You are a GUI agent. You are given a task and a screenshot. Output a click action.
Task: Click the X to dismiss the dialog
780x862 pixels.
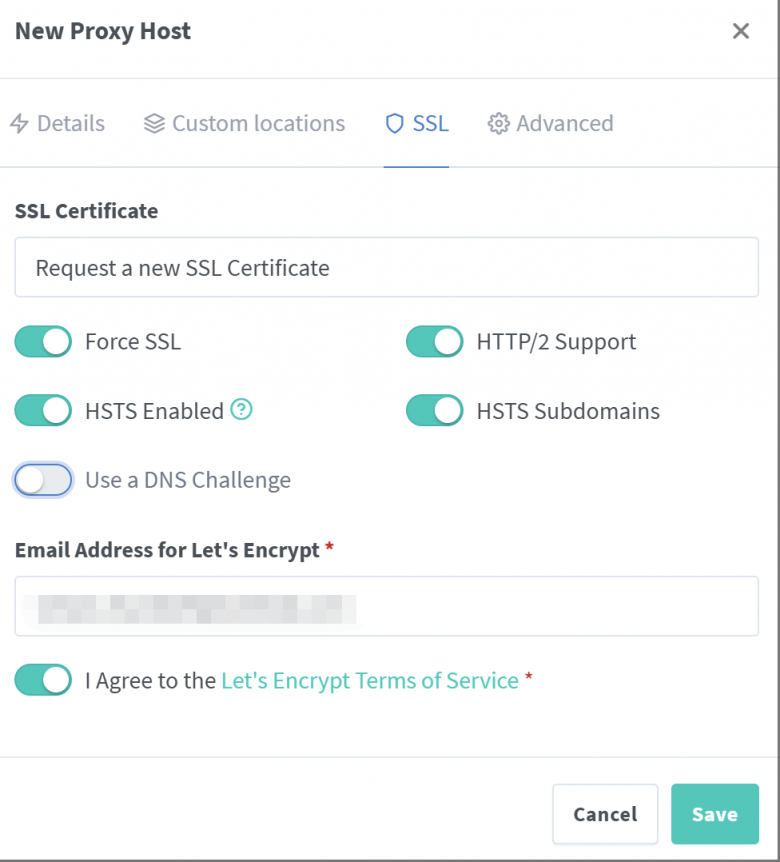(x=741, y=31)
